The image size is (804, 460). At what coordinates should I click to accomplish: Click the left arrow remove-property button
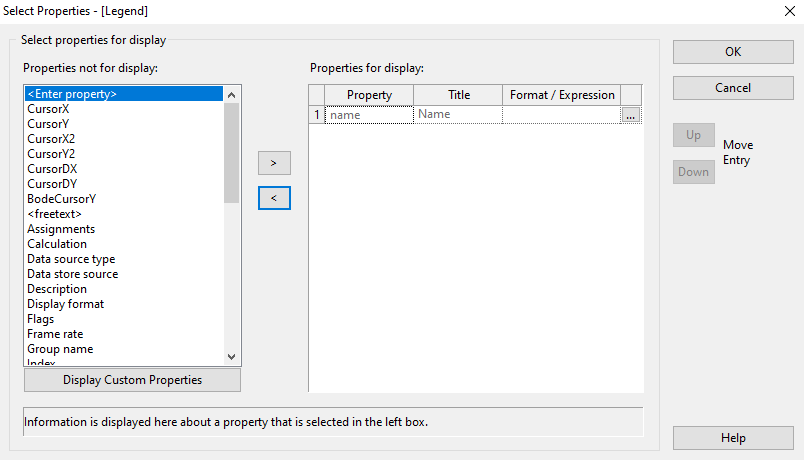(x=274, y=198)
